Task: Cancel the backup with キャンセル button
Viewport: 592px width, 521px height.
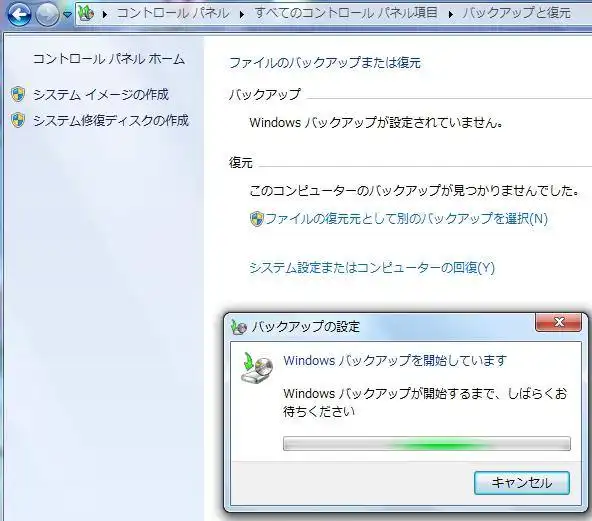Action: (522, 483)
